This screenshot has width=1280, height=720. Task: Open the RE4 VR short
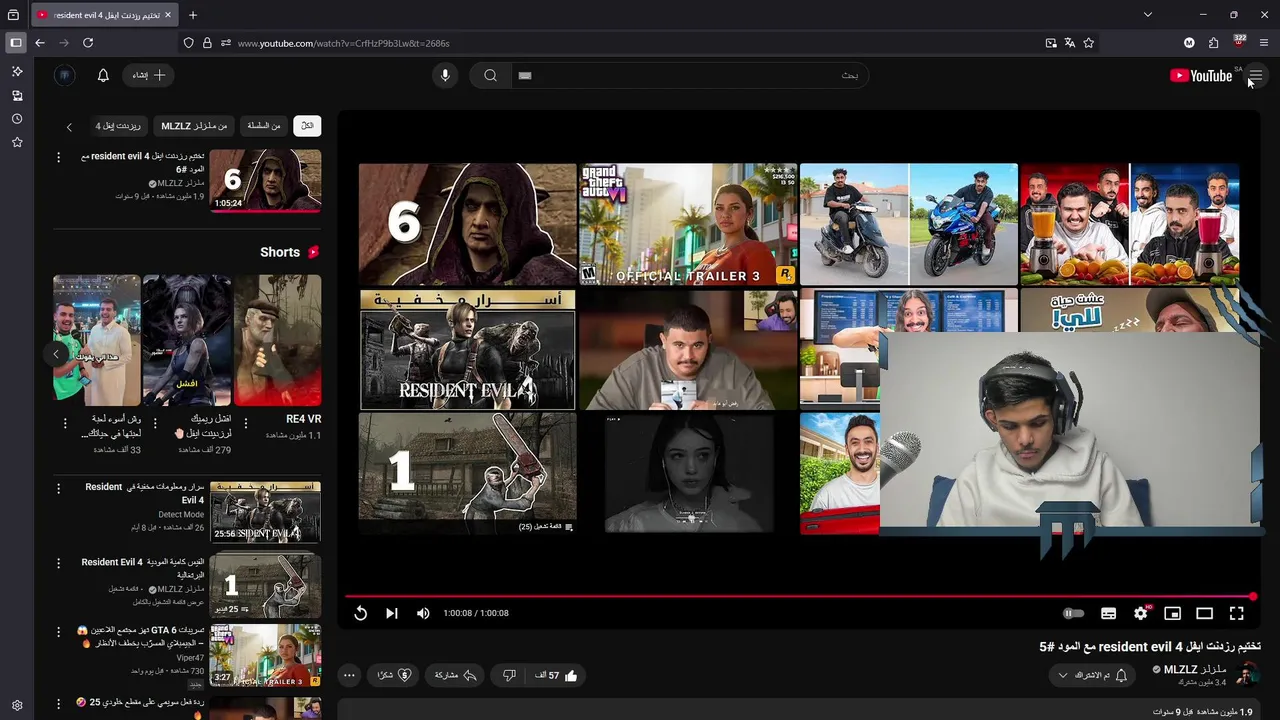(x=277, y=340)
